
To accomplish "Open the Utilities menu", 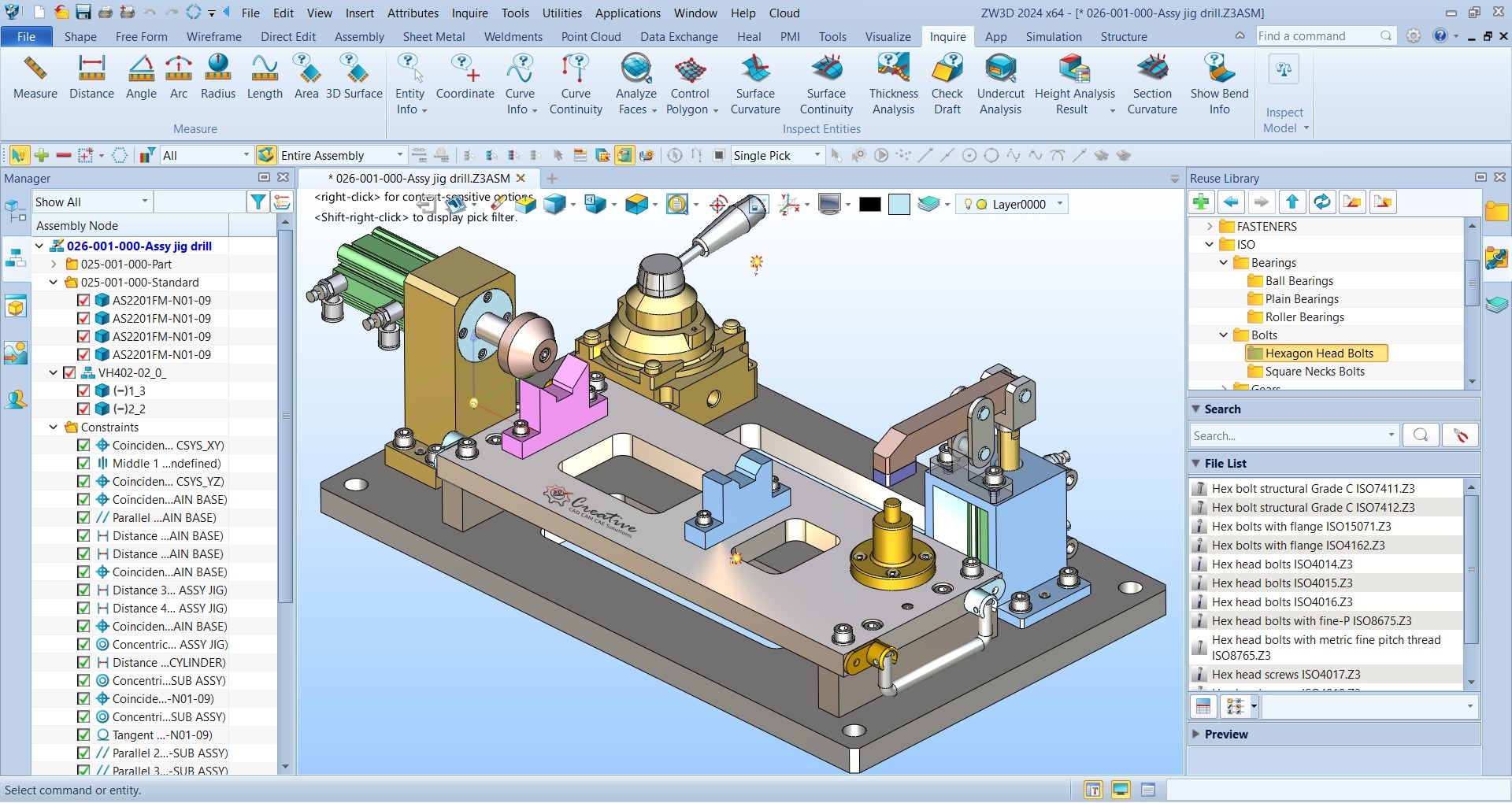I will pos(562,13).
